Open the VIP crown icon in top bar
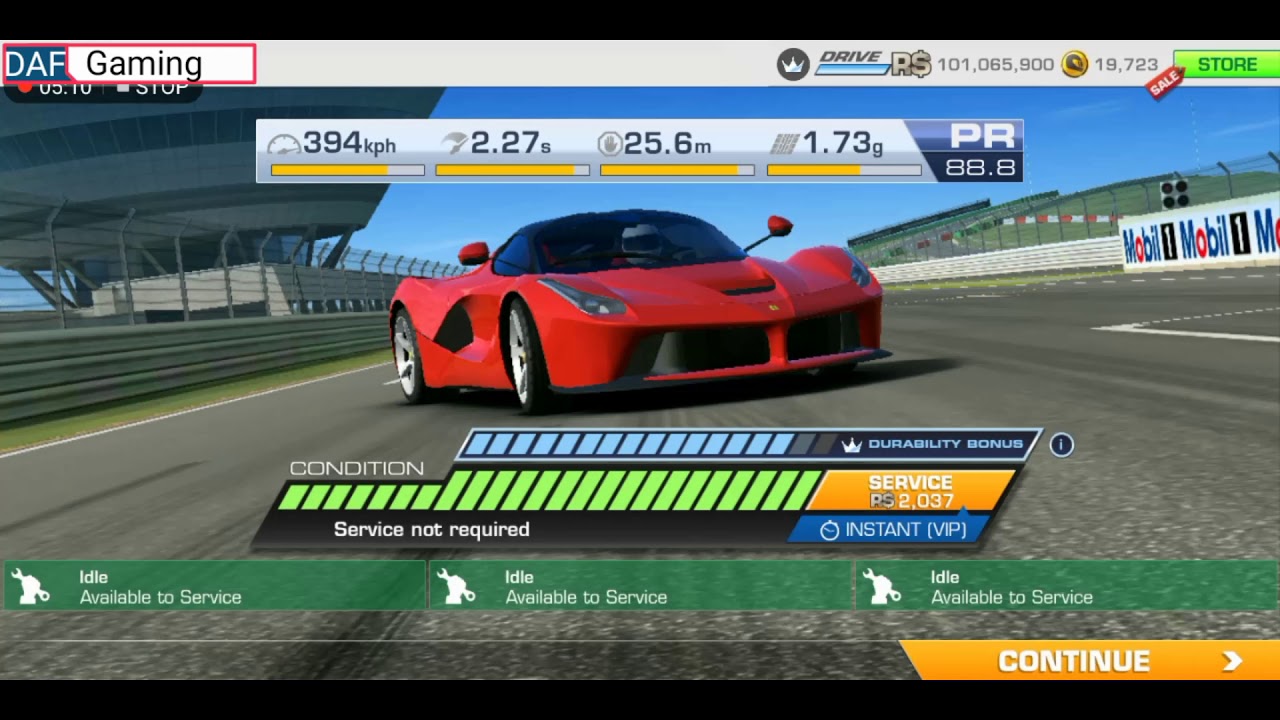This screenshot has width=1280, height=720. (793, 65)
